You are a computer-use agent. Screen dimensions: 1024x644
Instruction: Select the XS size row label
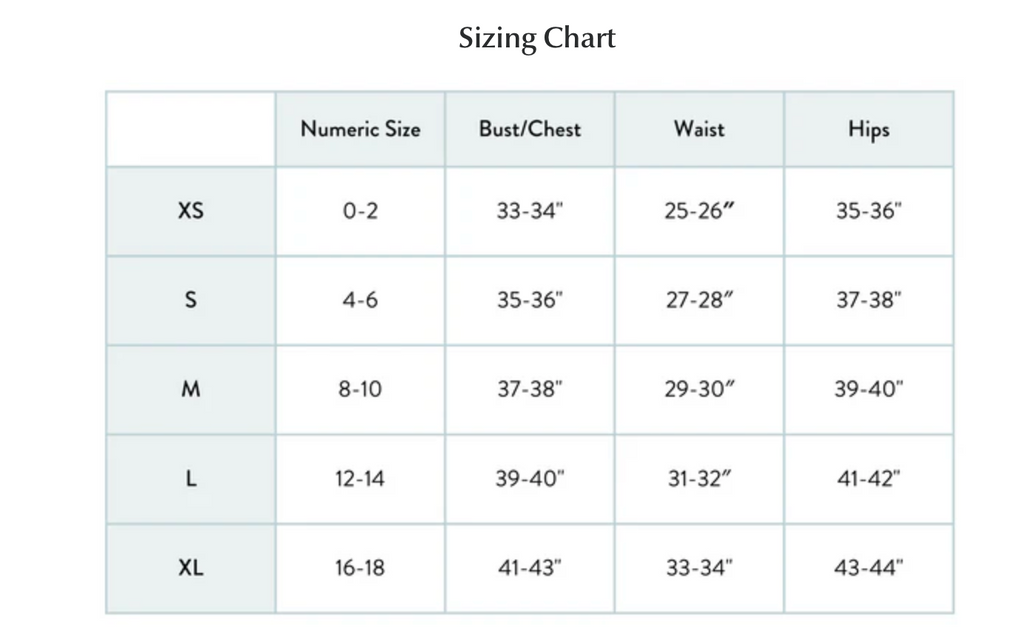click(x=191, y=211)
